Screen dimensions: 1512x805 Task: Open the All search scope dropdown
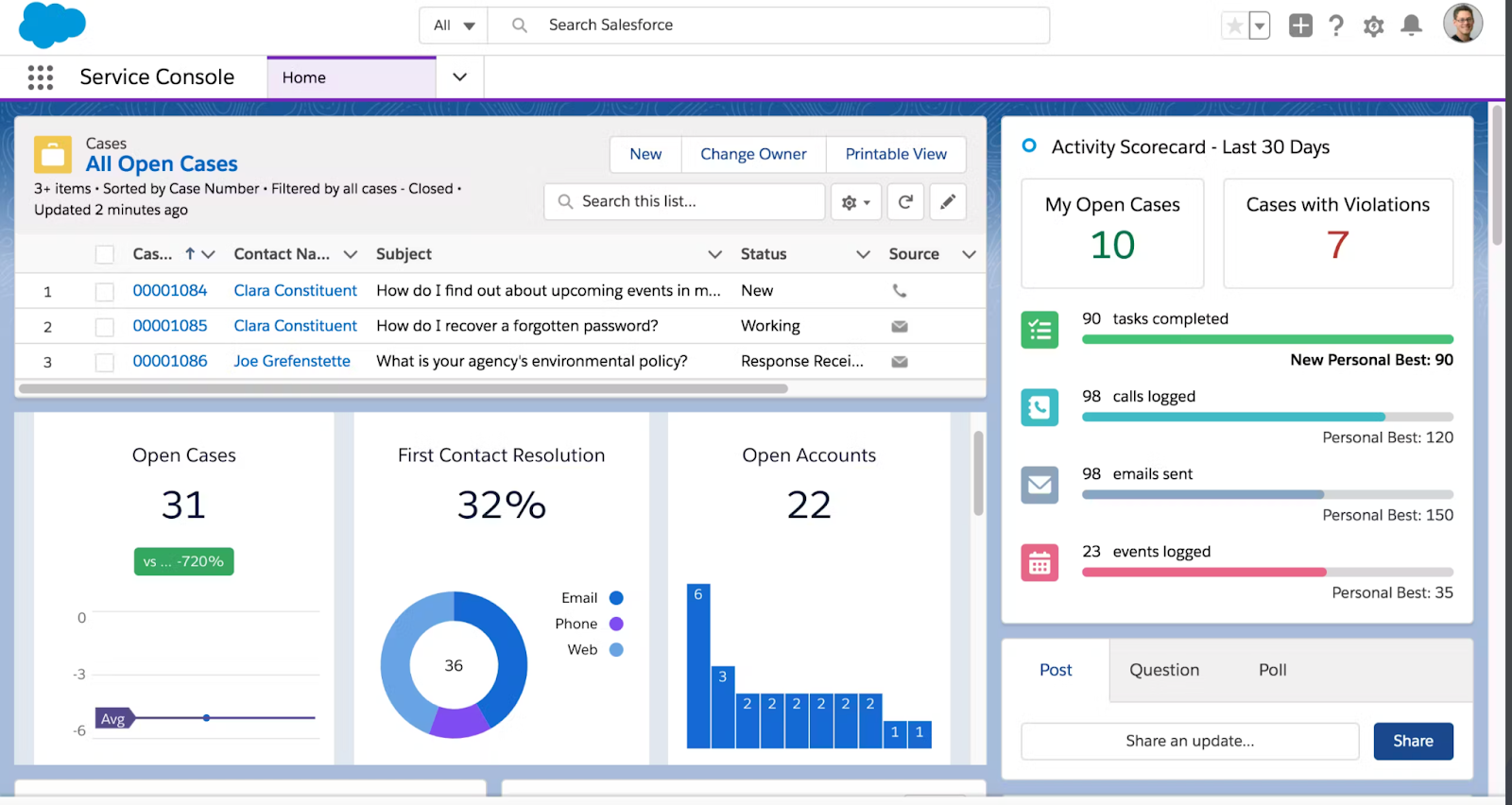[454, 26]
